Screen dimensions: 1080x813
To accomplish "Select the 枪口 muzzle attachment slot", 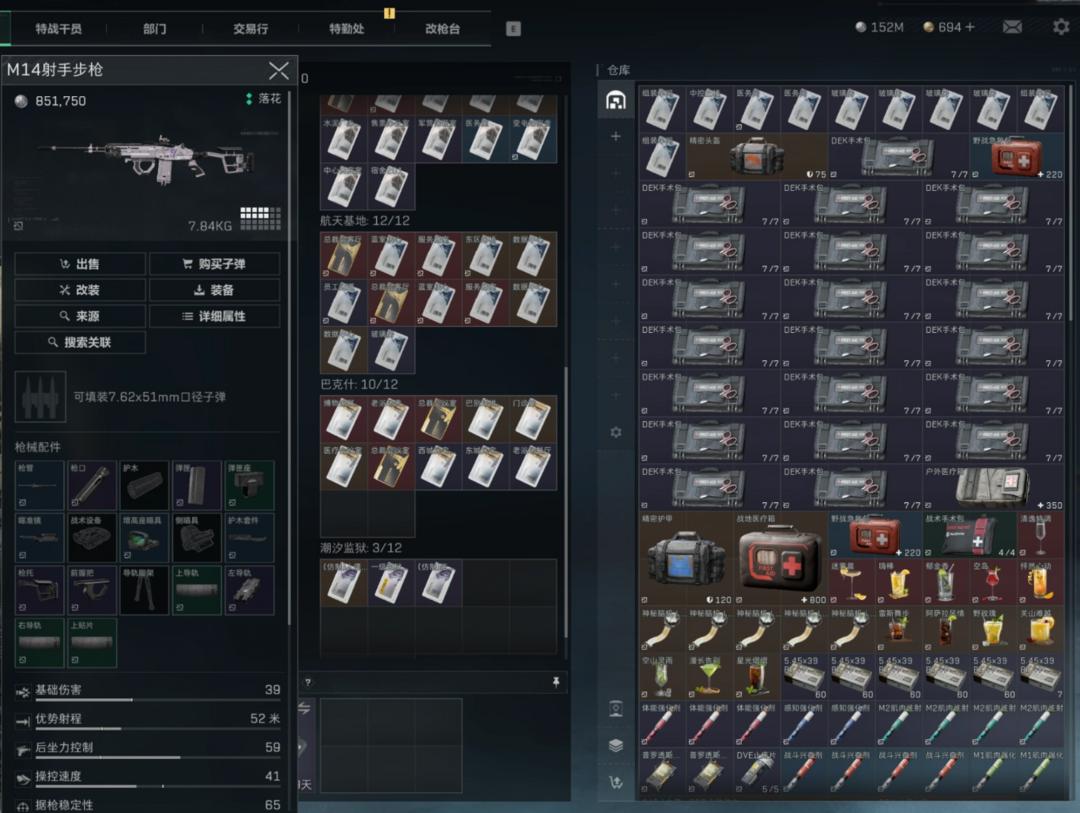I will [92, 486].
